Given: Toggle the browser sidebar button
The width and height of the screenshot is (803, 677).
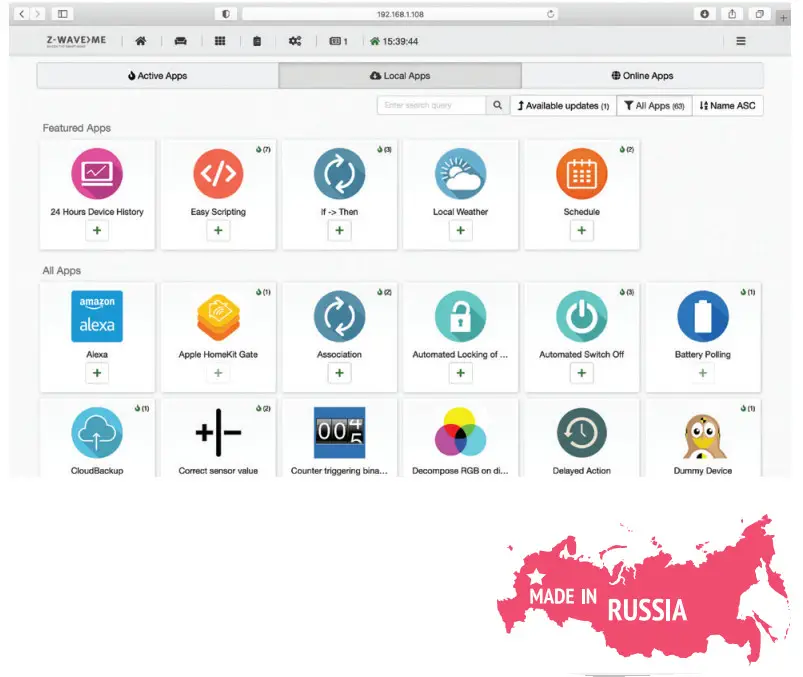Looking at the screenshot, I should pyautogui.click(x=62, y=14).
